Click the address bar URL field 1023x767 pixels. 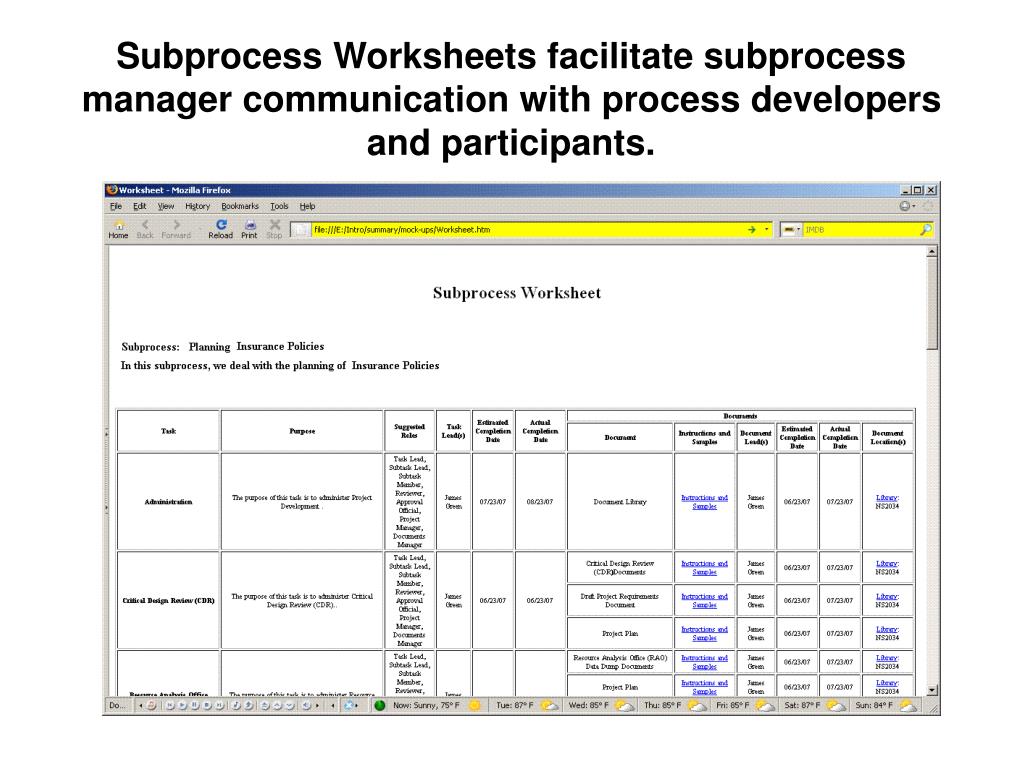click(528, 230)
